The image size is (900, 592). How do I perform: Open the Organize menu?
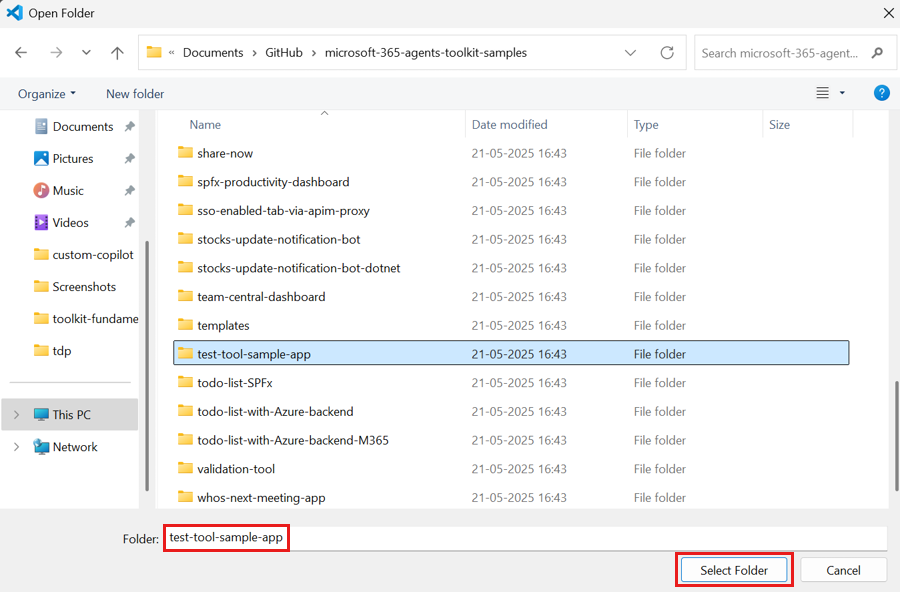click(x=46, y=94)
